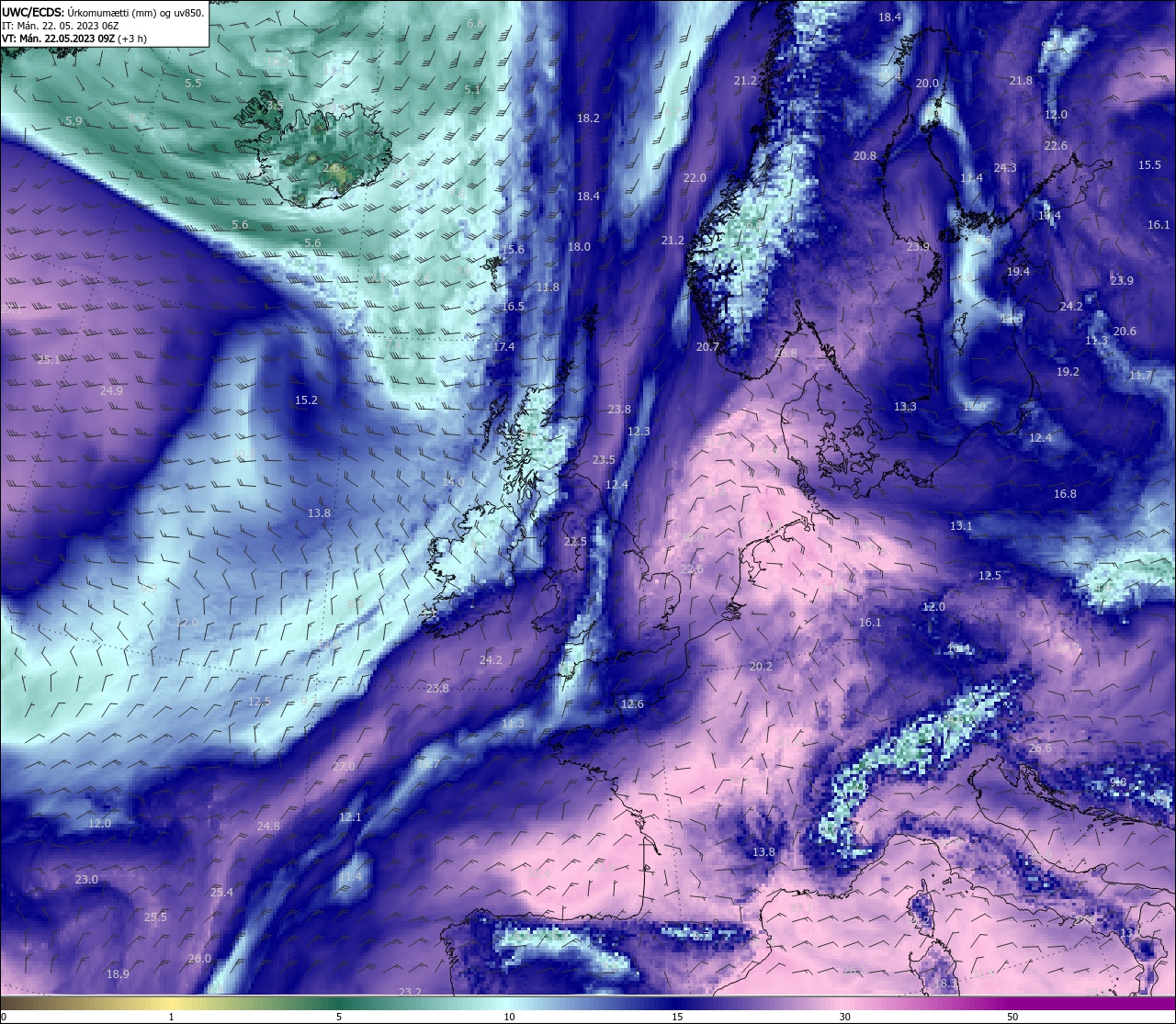The image size is (1176, 1024).
Task: Click the 30 tick on the colour scale
Action: coord(844,1017)
